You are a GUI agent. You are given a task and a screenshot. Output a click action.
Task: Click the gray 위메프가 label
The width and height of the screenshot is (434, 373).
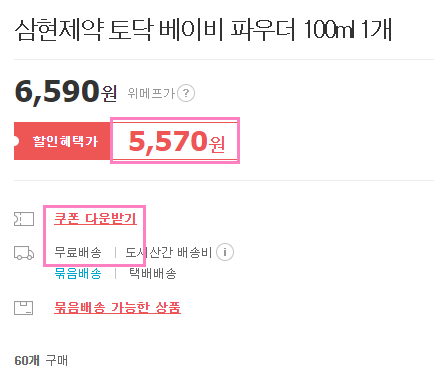click(x=151, y=93)
